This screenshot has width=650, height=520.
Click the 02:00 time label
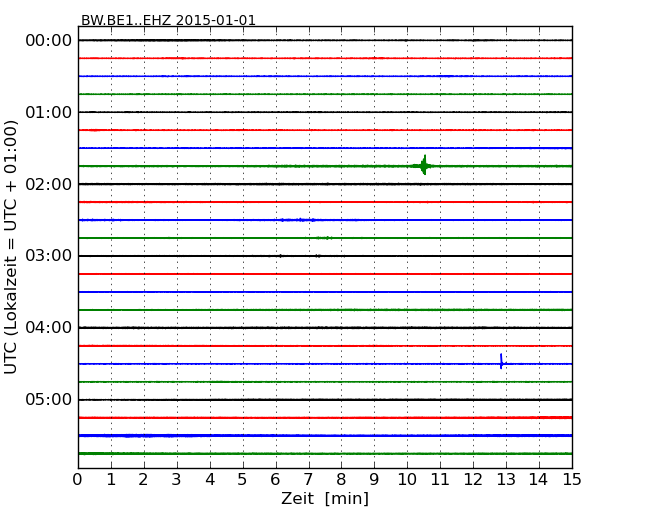click(x=49, y=184)
